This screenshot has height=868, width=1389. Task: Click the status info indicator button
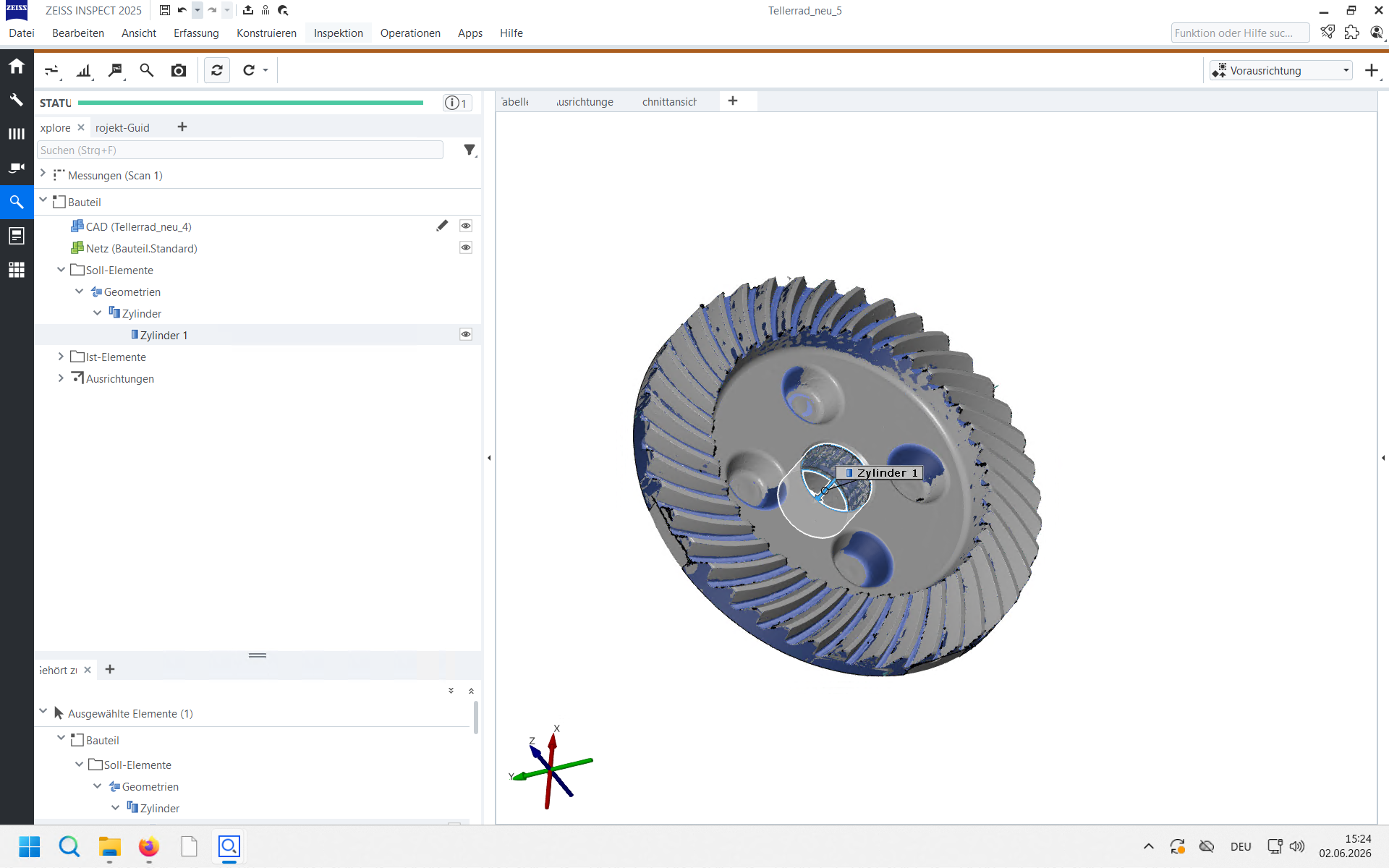click(x=457, y=103)
